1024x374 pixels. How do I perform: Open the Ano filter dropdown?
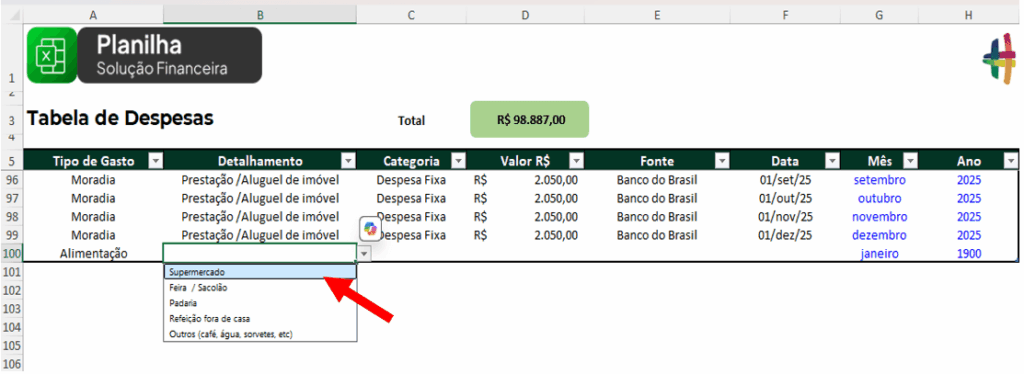pos(1010,161)
